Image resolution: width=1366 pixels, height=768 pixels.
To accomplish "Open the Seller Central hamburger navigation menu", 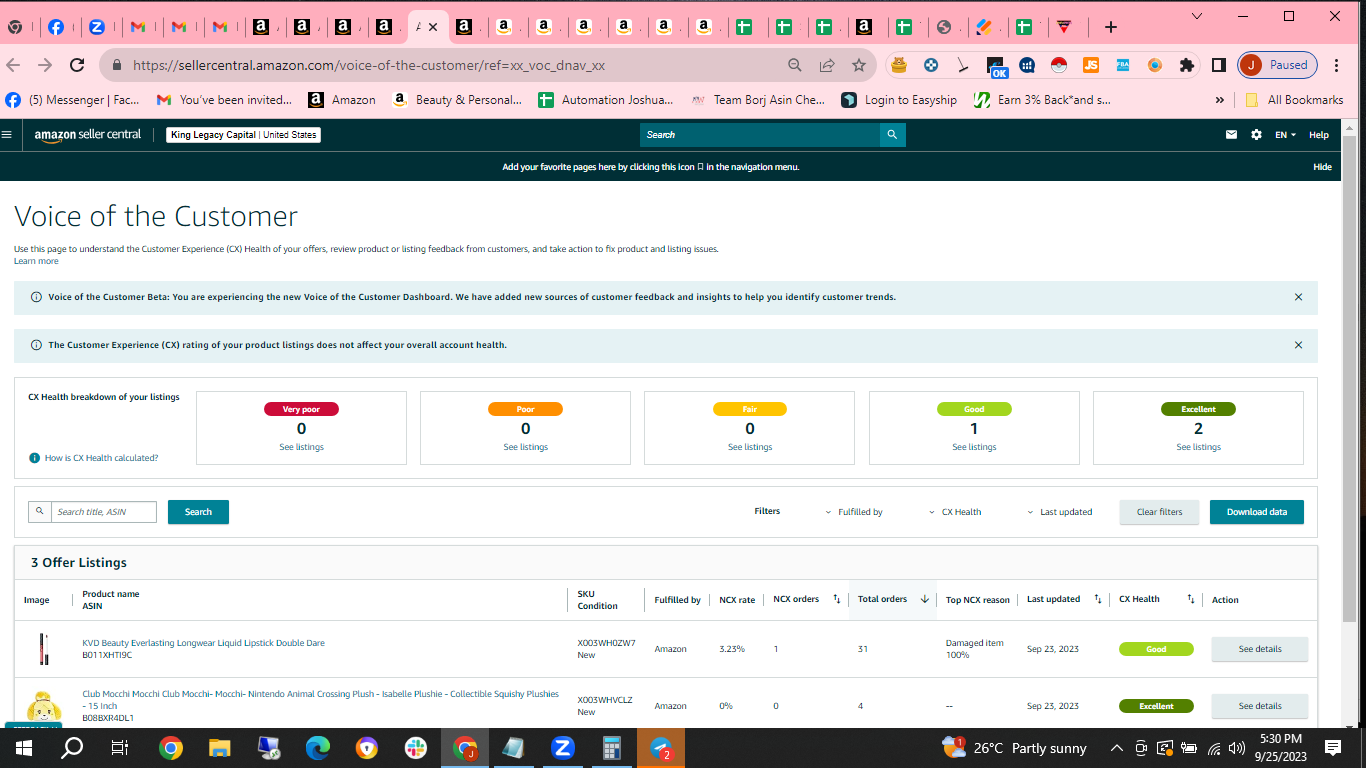I will 7,134.
